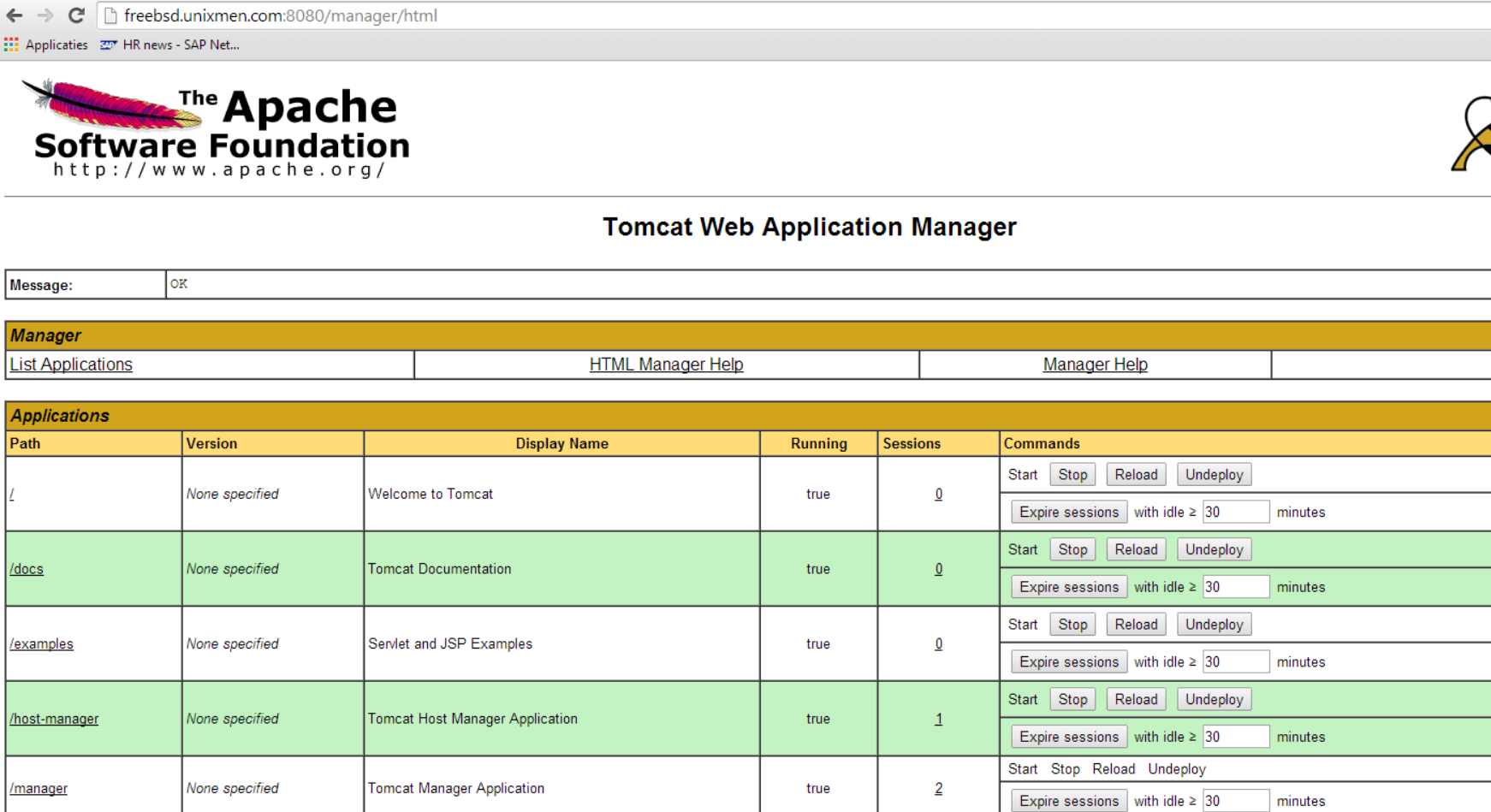
Task: Go back with browser back arrow
Action: (x=15, y=15)
